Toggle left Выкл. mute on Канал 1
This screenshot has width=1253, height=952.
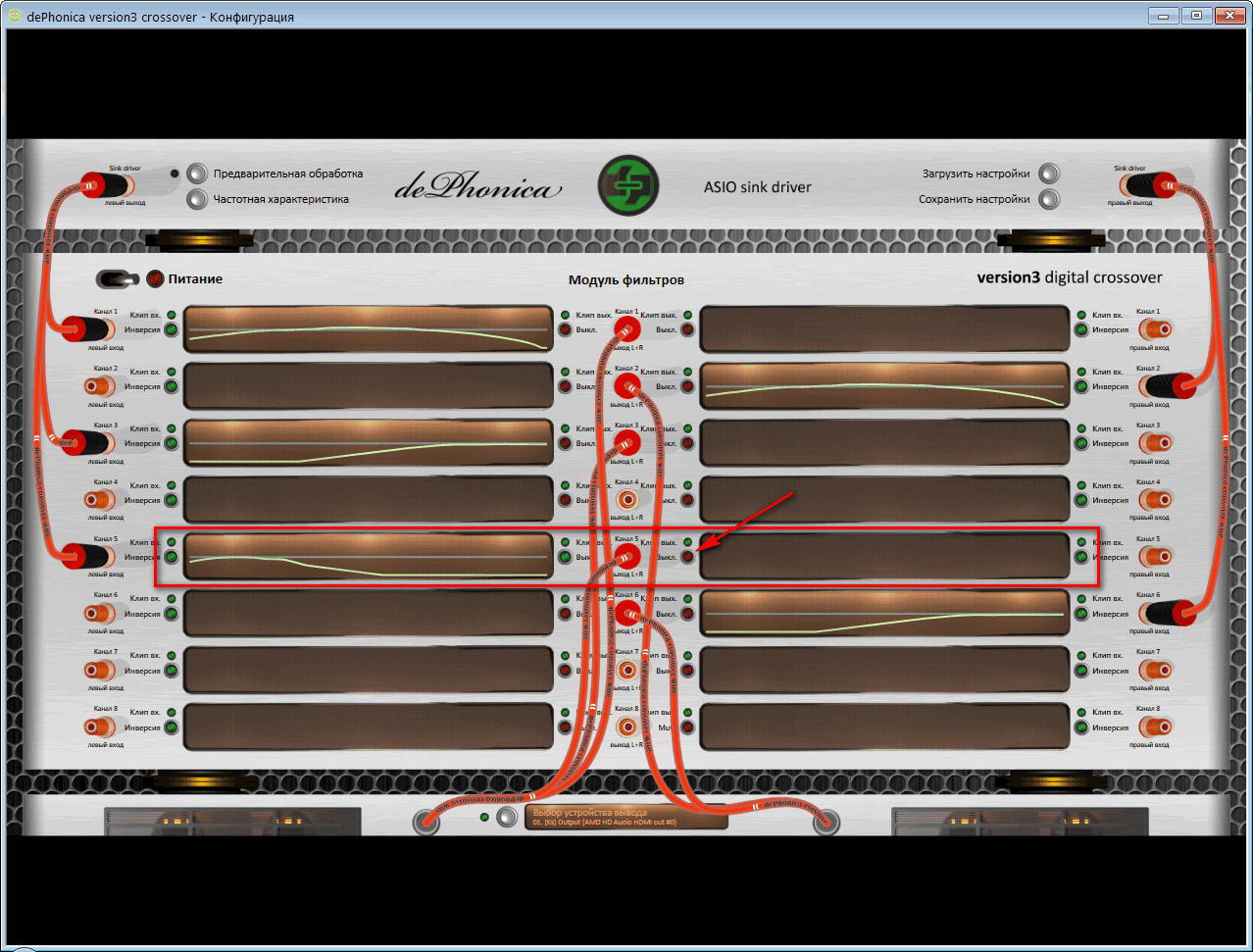pyautogui.click(x=565, y=329)
